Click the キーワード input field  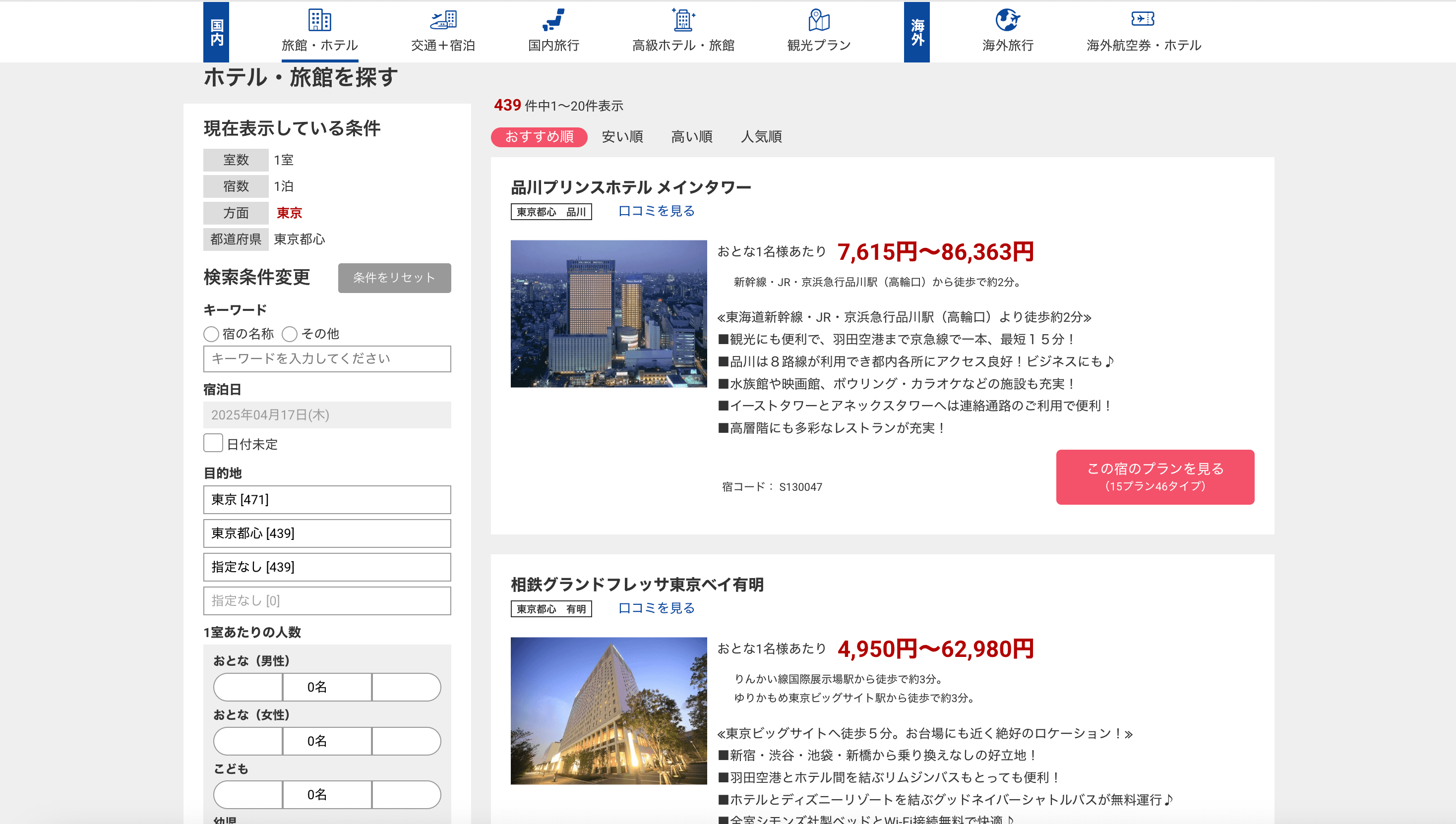[x=327, y=358]
